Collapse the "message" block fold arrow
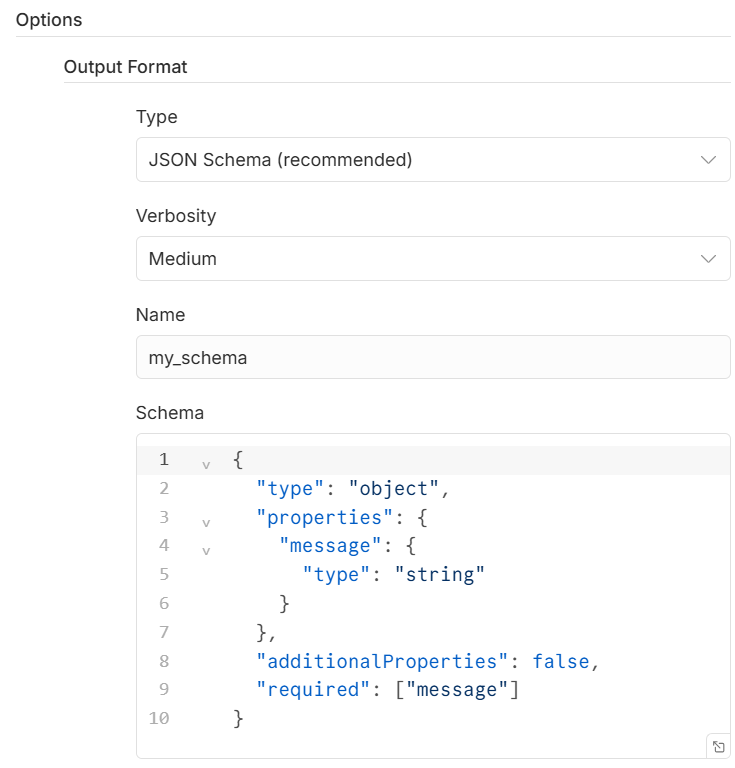735x768 pixels. point(206,550)
